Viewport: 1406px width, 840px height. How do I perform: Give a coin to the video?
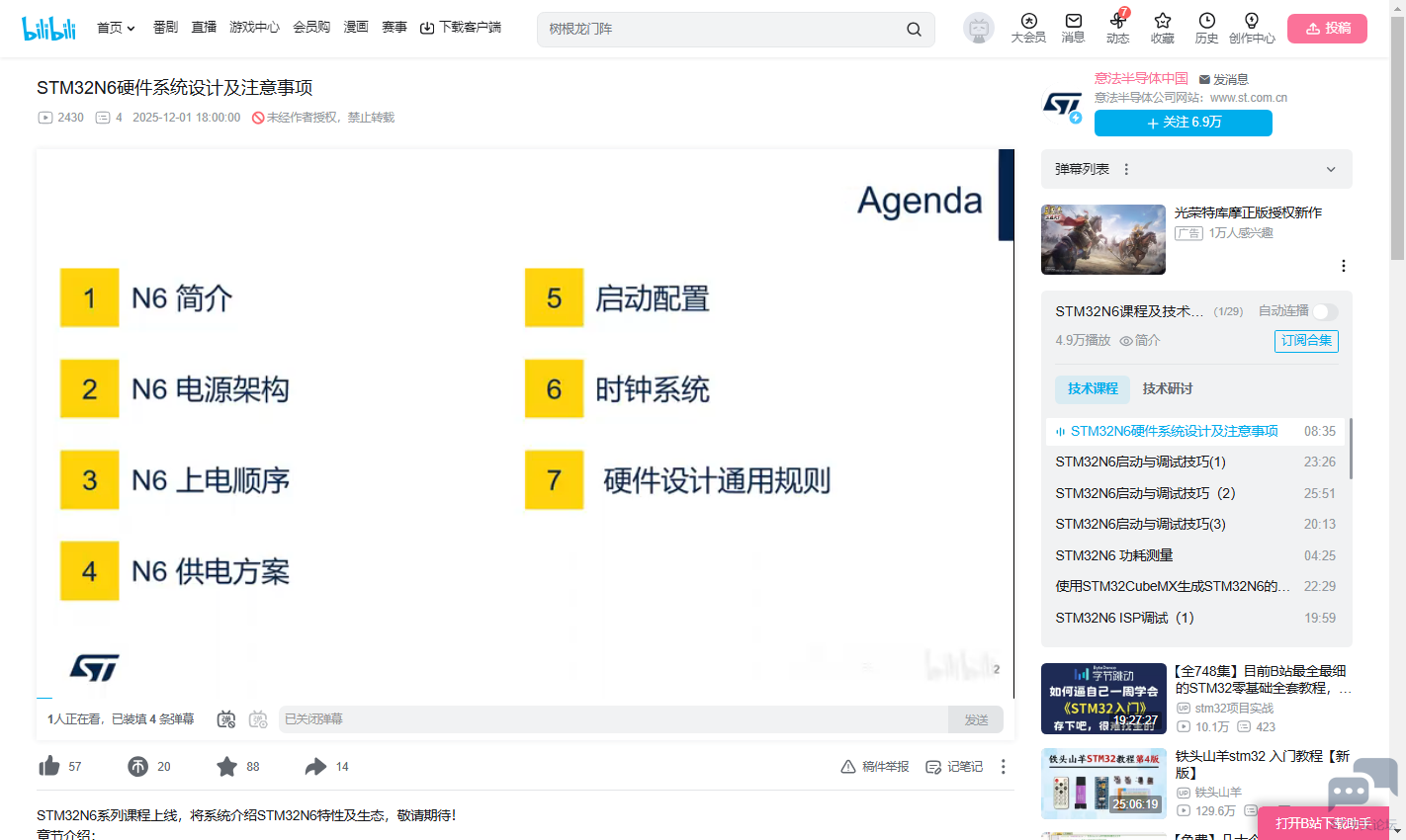click(137, 766)
